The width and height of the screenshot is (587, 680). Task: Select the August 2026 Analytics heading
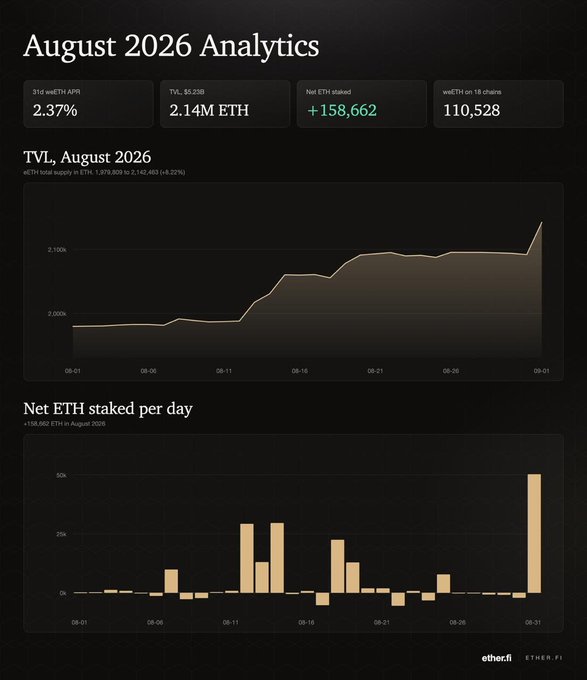pos(171,46)
